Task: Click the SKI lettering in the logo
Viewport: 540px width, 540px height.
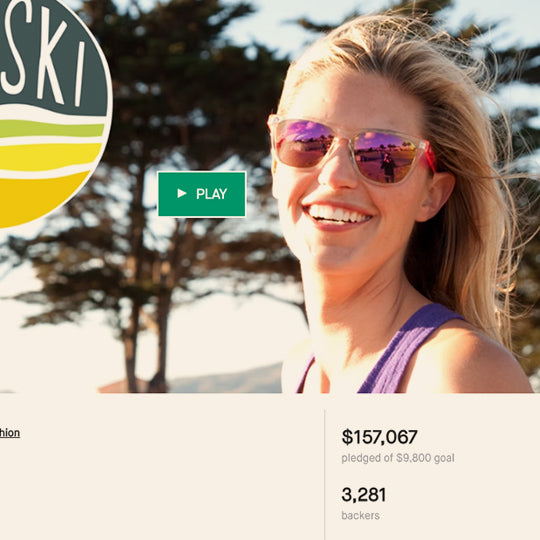Action: pyautogui.click(x=43, y=53)
